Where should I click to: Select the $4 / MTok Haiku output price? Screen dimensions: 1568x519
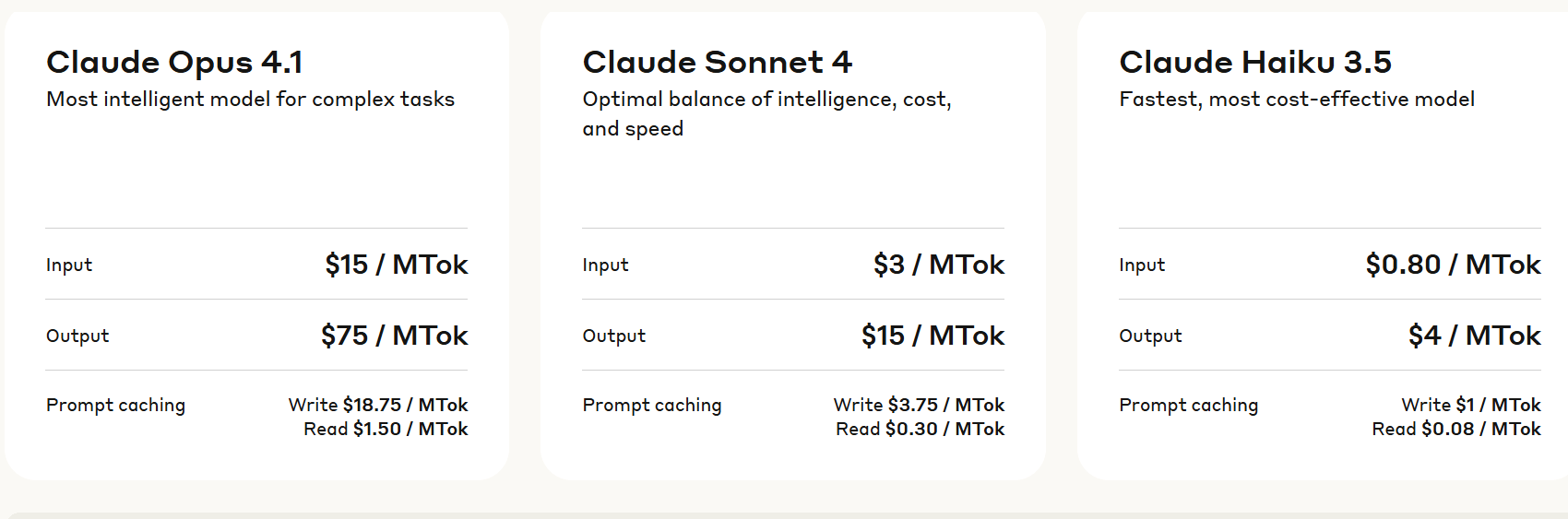click(1474, 336)
